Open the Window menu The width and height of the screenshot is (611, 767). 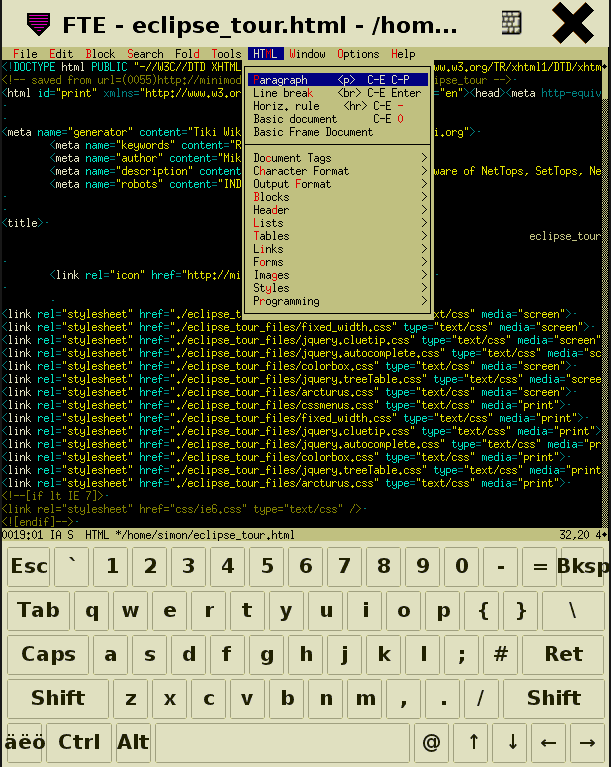point(307,54)
